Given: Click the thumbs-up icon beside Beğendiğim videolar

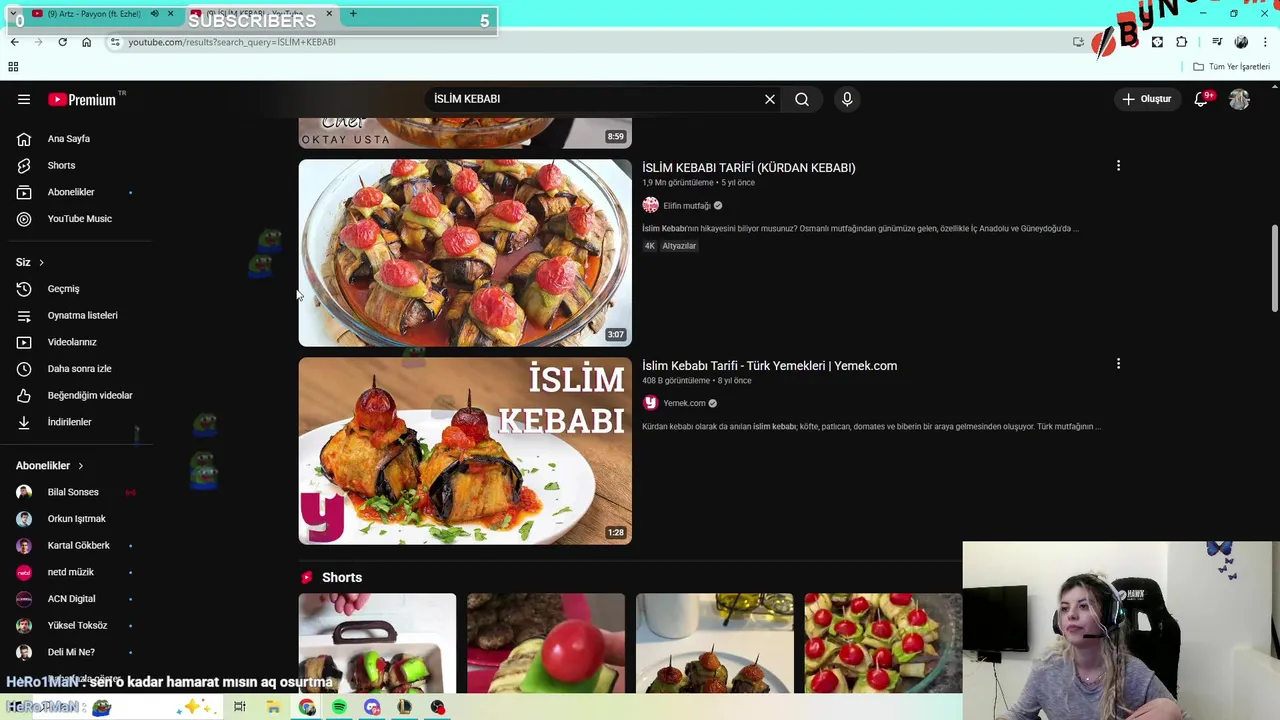Looking at the screenshot, I should (x=24, y=395).
